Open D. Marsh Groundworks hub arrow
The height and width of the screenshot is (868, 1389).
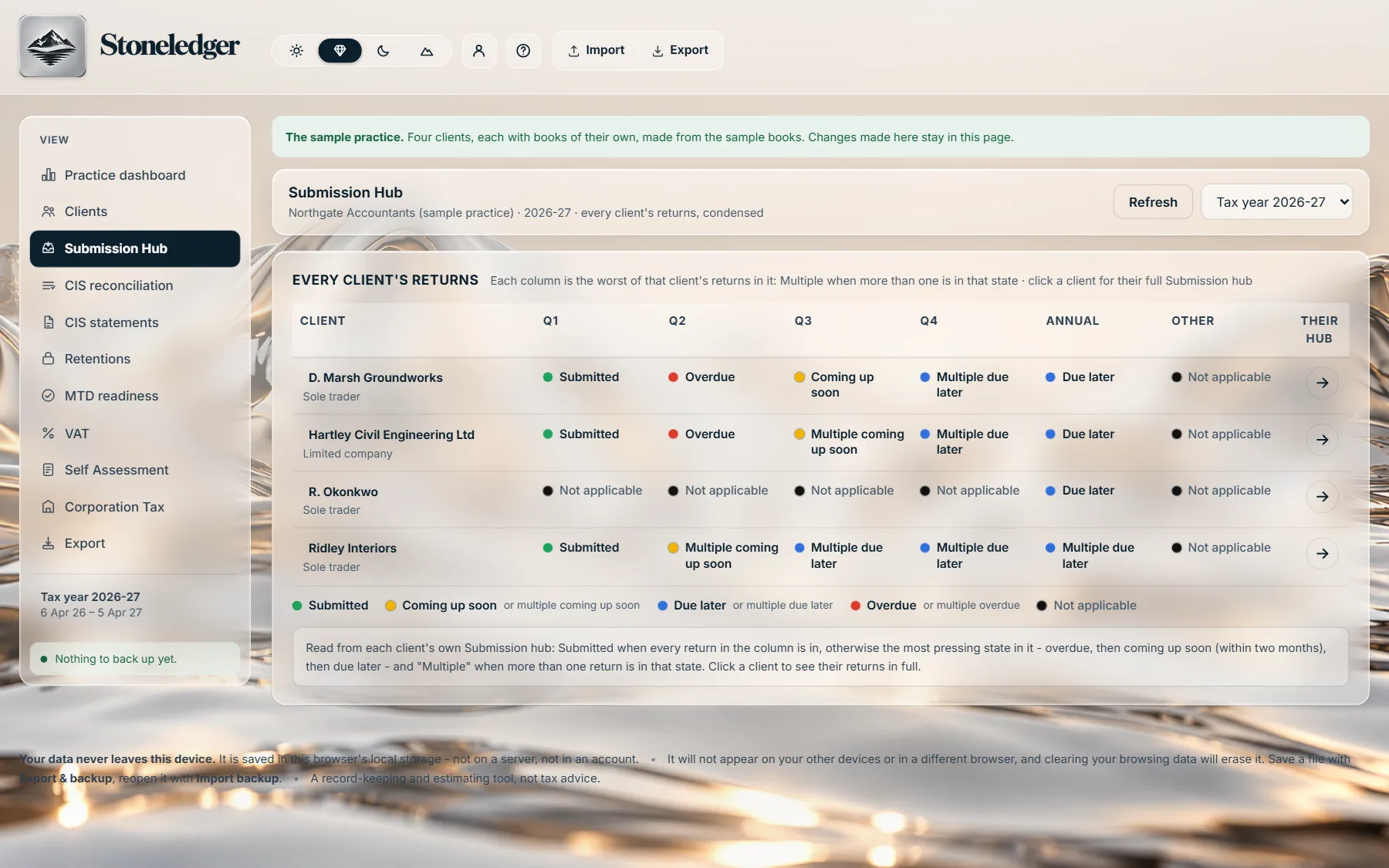pos(1322,383)
